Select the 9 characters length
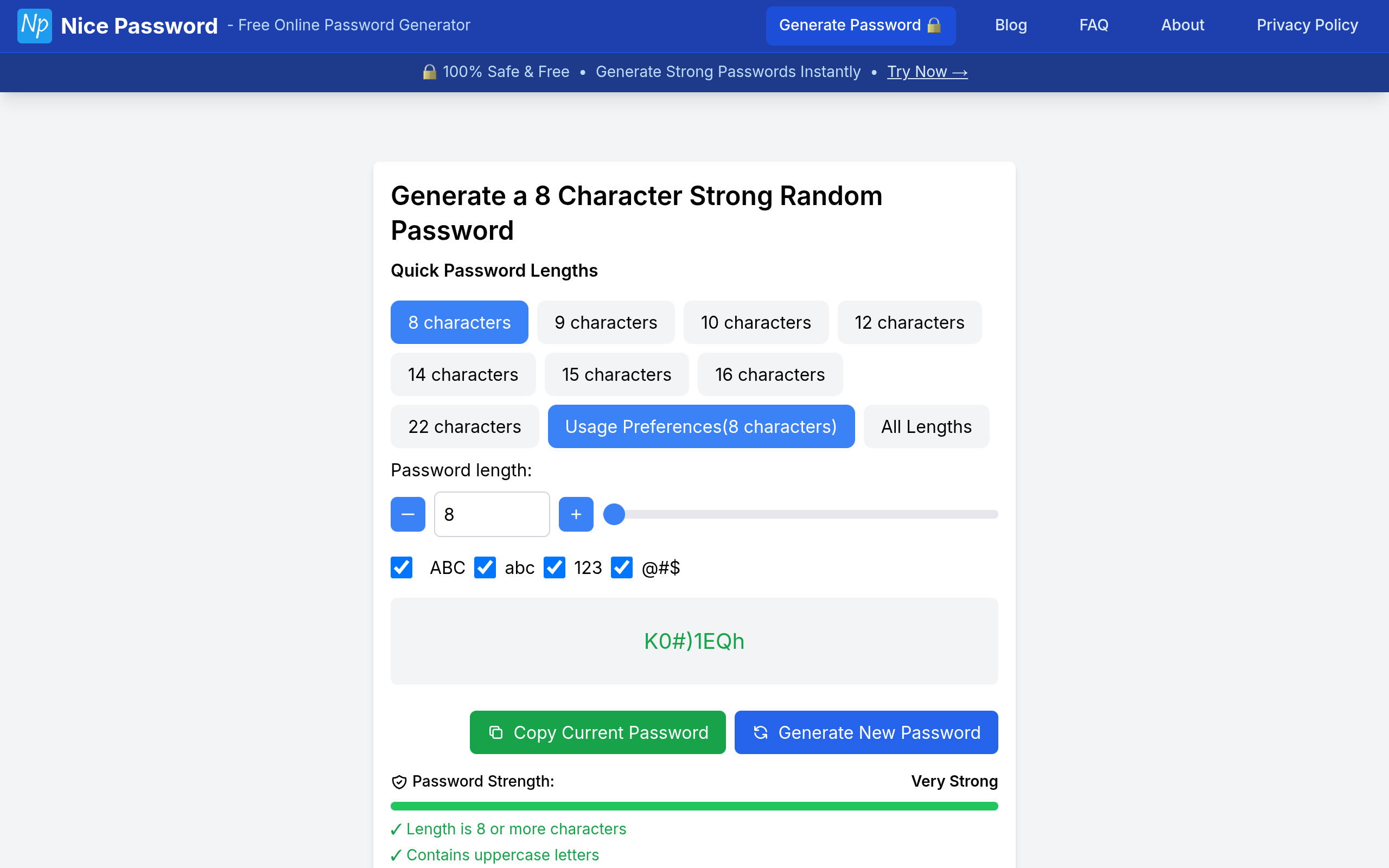The width and height of the screenshot is (1389, 868). tap(606, 322)
